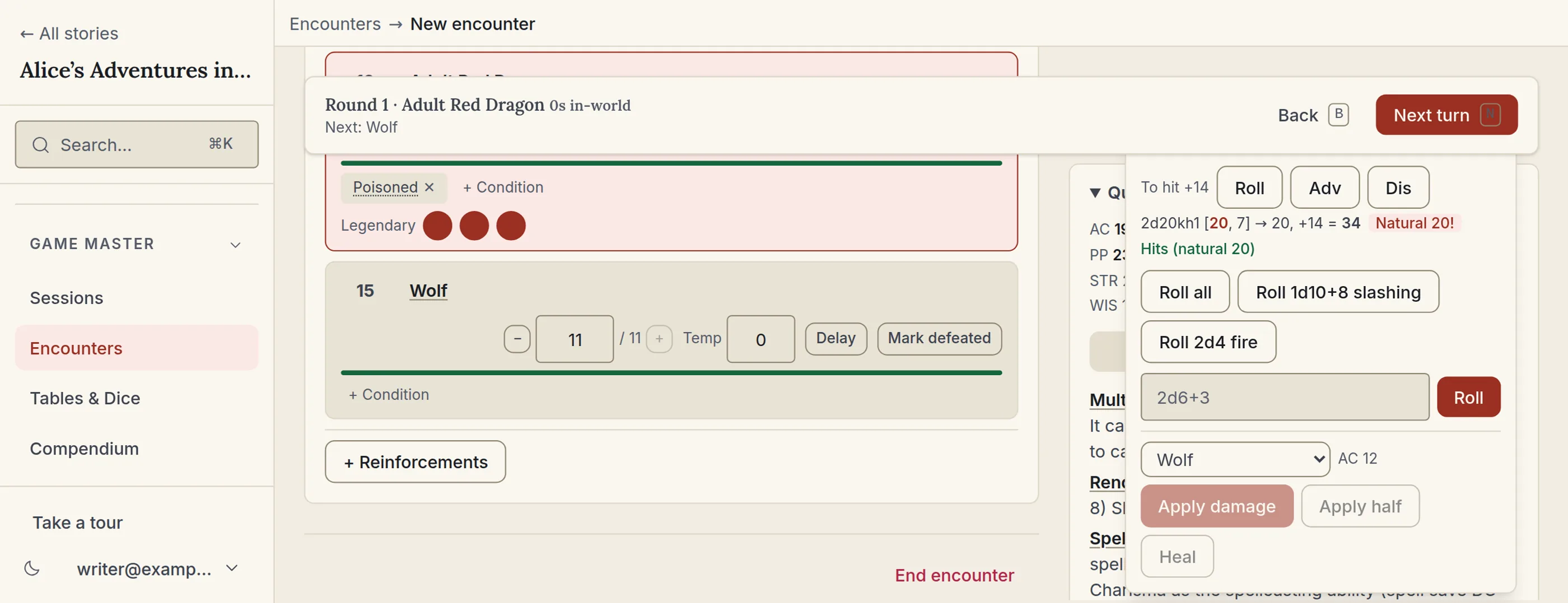Image resolution: width=1568 pixels, height=603 pixels.
Task: Click the red Roll custom dice button
Action: coord(1468,398)
